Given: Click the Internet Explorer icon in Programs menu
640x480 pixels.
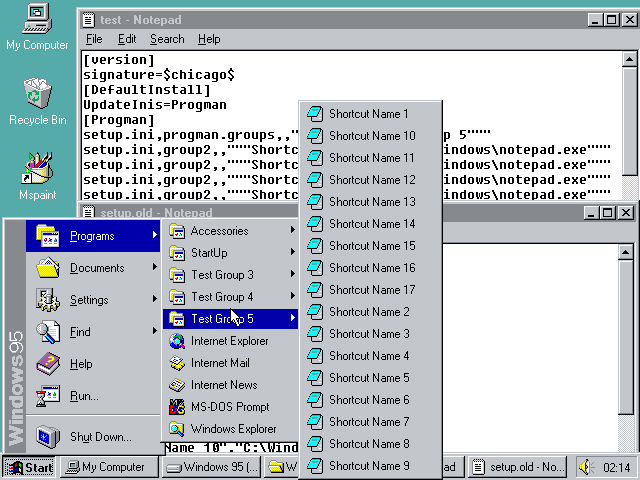Looking at the screenshot, I should click(229, 341).
